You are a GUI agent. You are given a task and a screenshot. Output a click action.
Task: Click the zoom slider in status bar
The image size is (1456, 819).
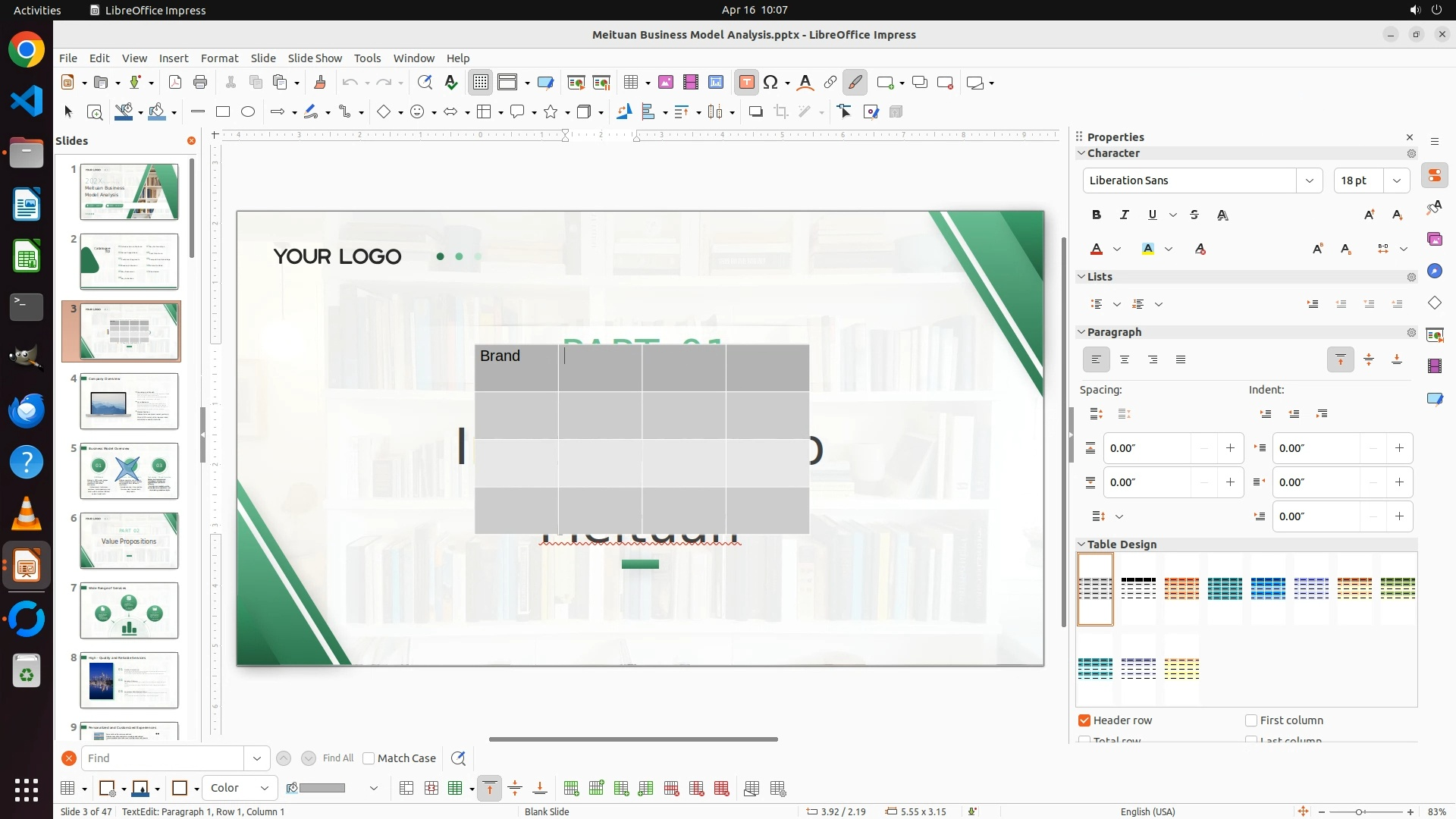pyautogui.click(x=1359, y=811)
